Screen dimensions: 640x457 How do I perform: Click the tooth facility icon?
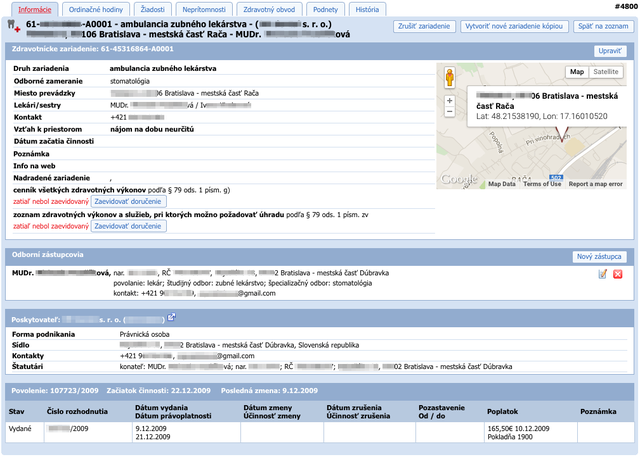[13, 25]
